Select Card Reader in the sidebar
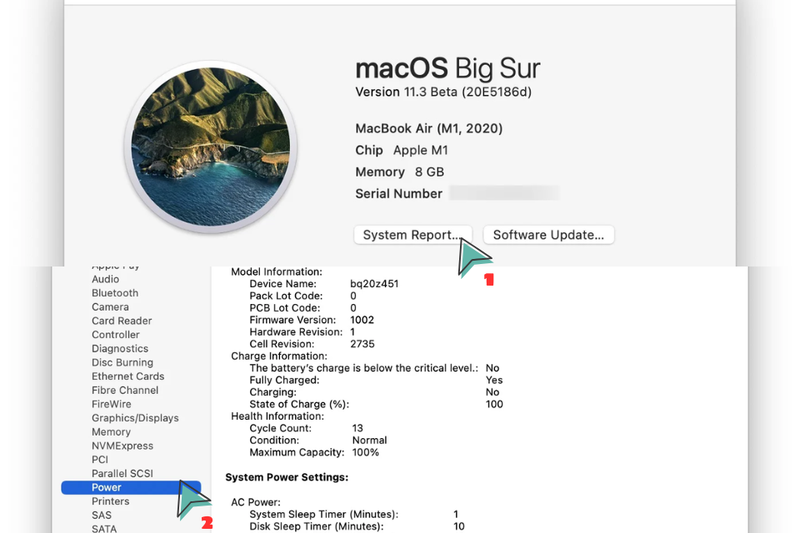This screenshot has height=533, width=800. (x=121, y=320)
